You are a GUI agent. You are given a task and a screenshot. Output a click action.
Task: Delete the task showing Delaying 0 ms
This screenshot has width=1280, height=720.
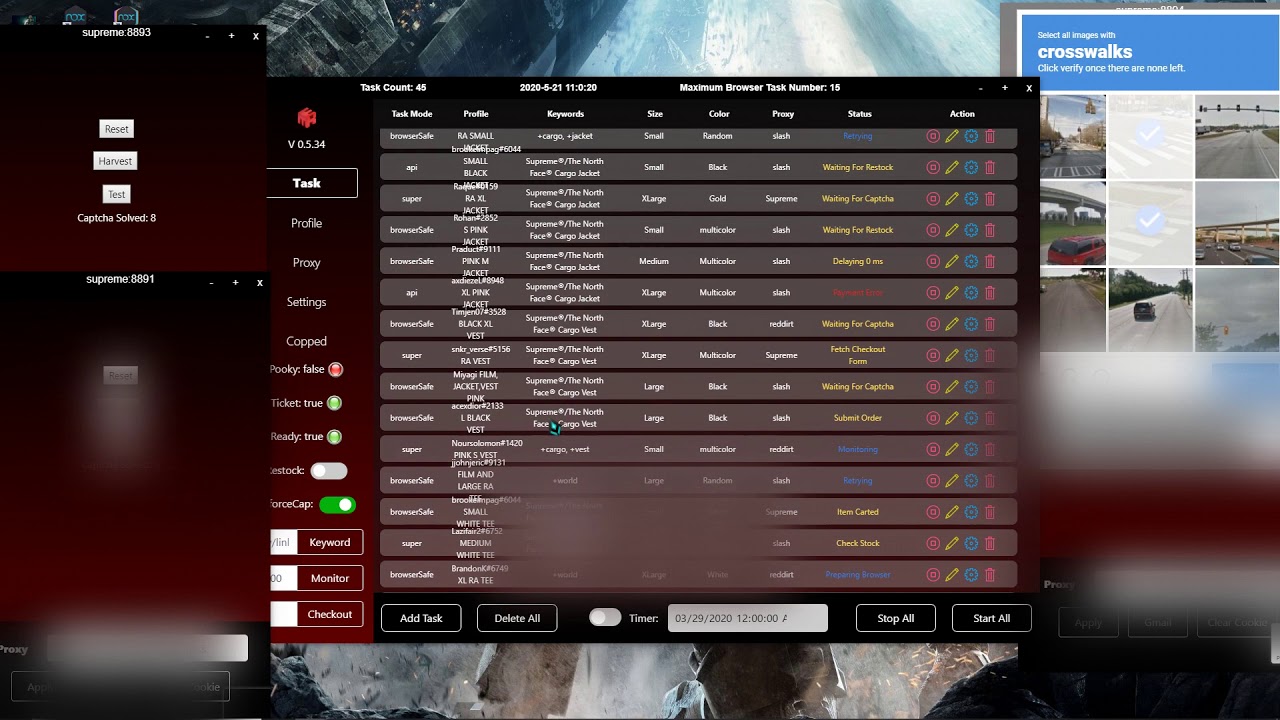tap(990, 261)
